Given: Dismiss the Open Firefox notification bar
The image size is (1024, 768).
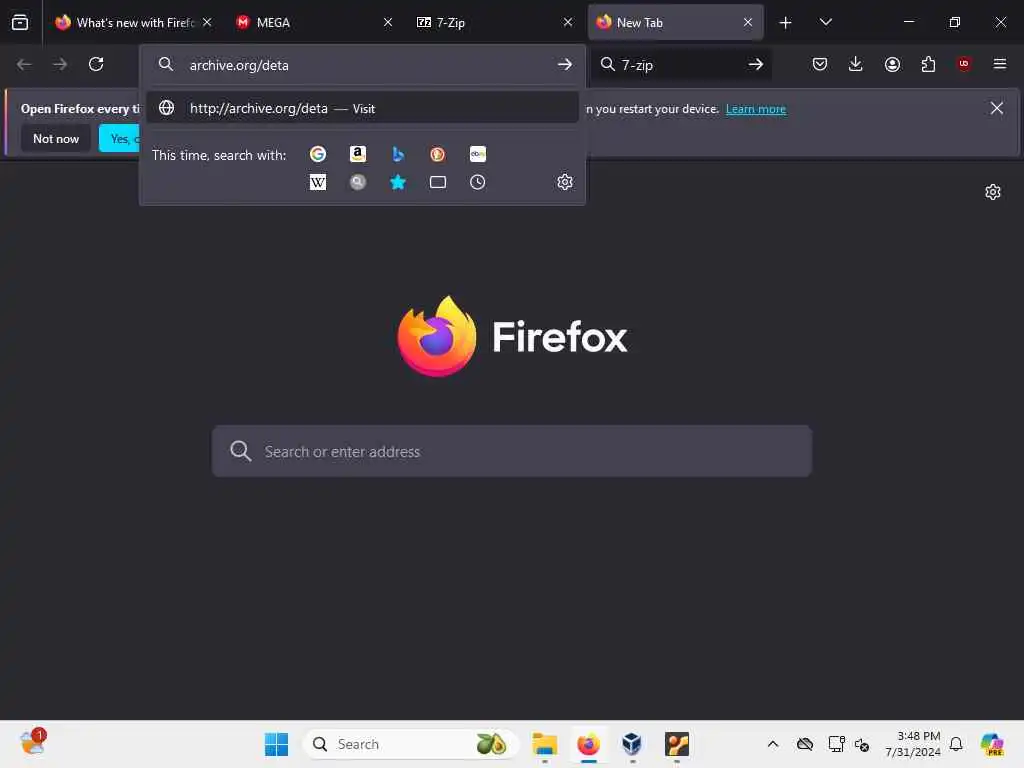Looking at the screenshot, I should pyautogui.click(x=997, y=108).
